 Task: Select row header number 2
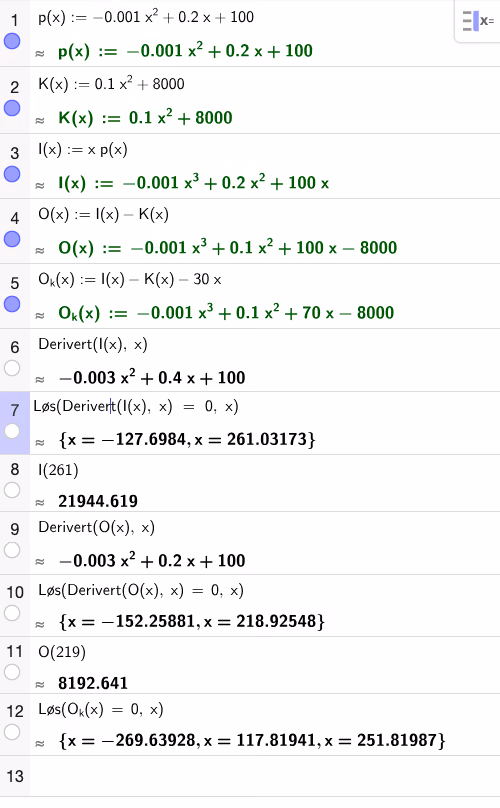point(14,87)
